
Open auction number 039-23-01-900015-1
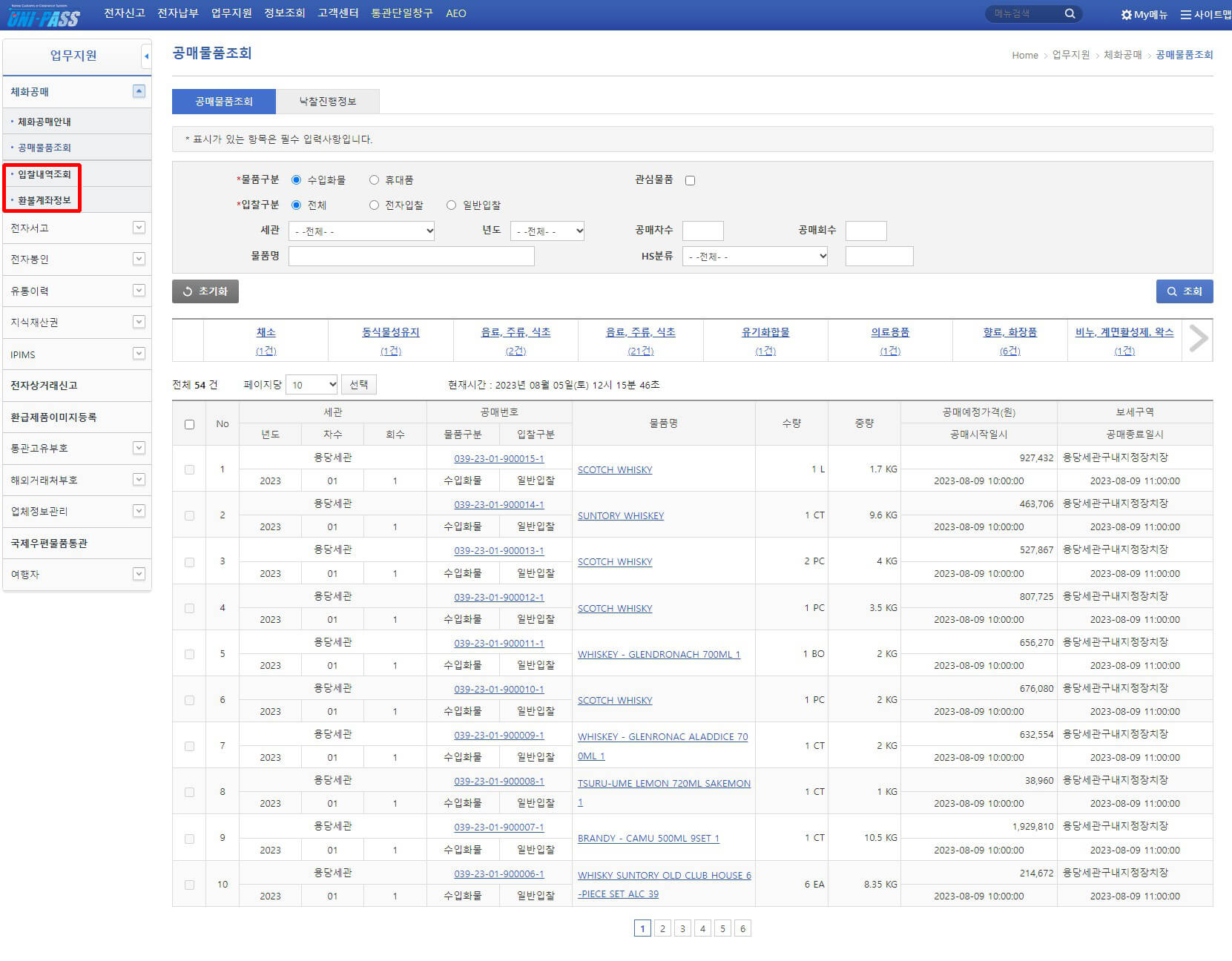pos(499,459)
